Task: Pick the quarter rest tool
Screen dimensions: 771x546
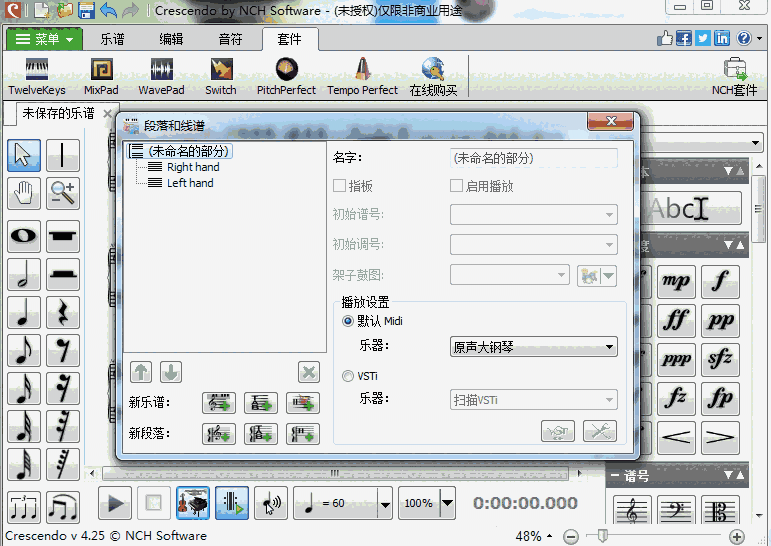Action: pyautogui.click(x=63, y=312)
